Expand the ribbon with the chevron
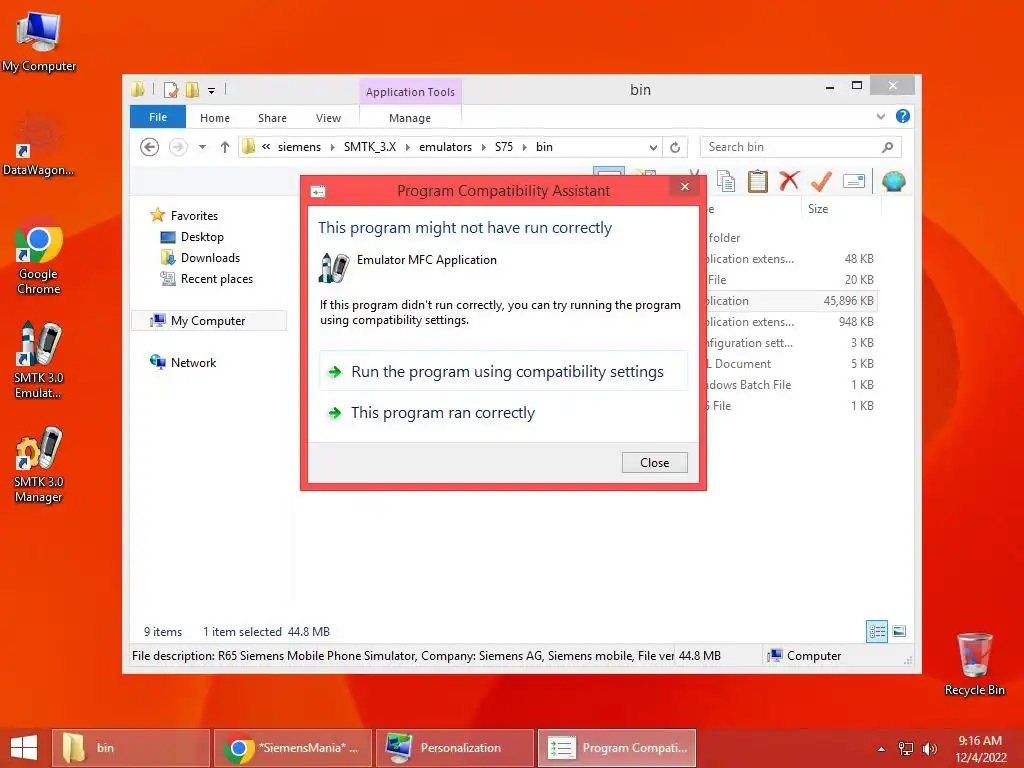 [x=880, y=116]
